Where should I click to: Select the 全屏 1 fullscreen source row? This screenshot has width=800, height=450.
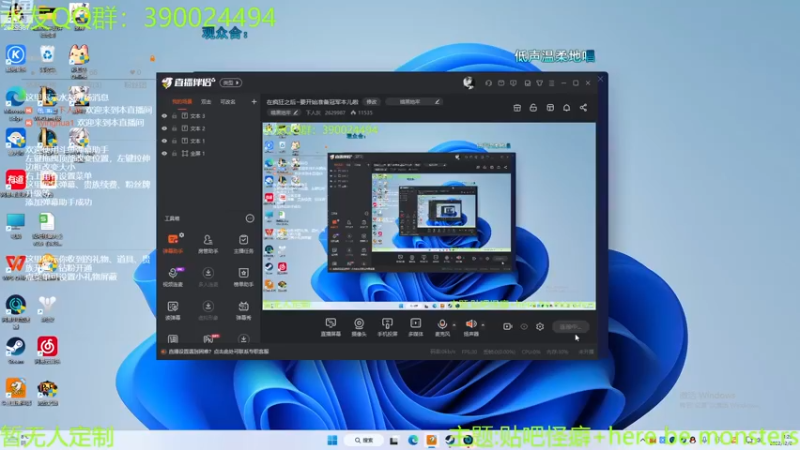click(209, 153)
